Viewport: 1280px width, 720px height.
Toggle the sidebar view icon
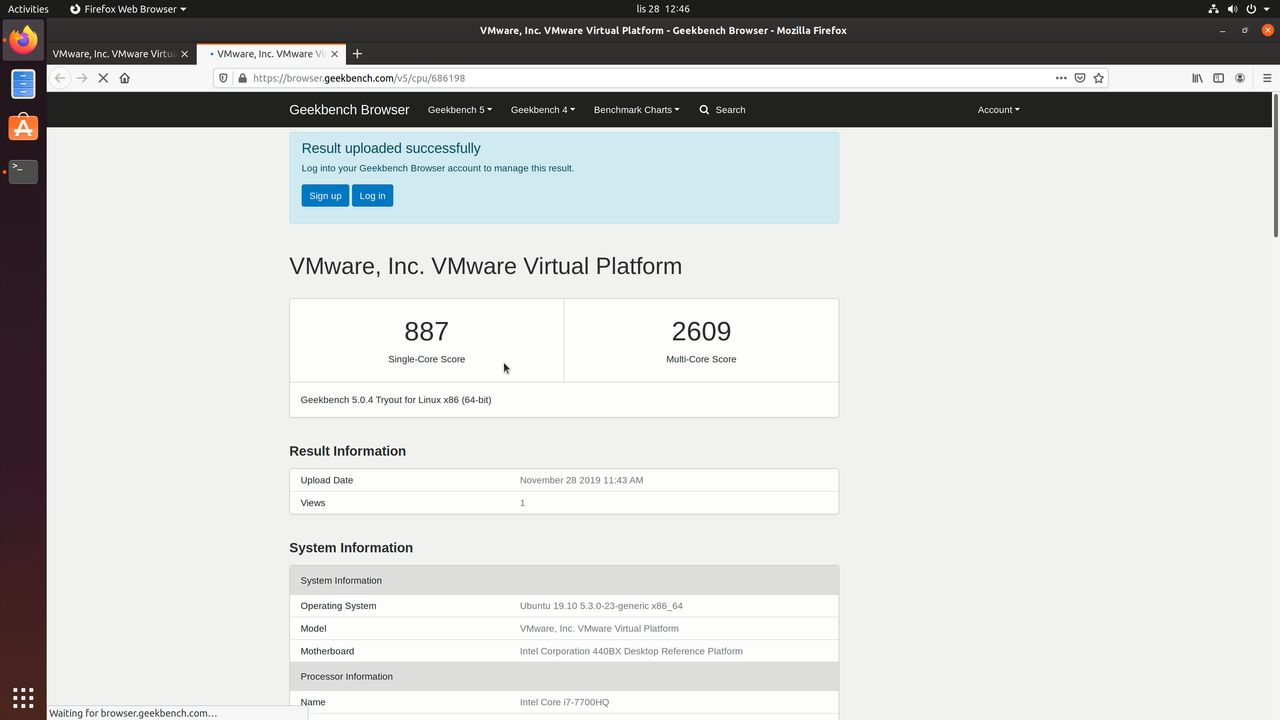coord(1218,78)
